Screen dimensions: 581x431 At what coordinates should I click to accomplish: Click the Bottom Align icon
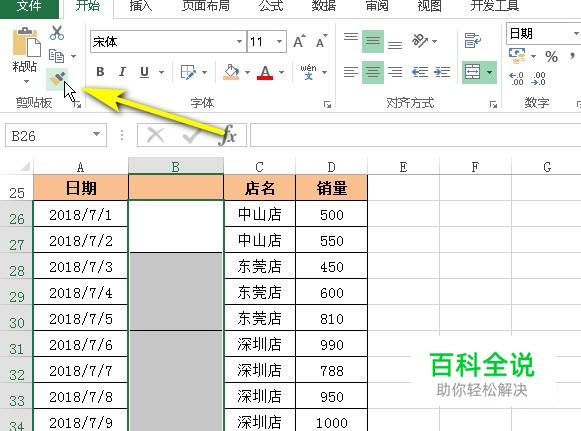(x=395, y=45)
